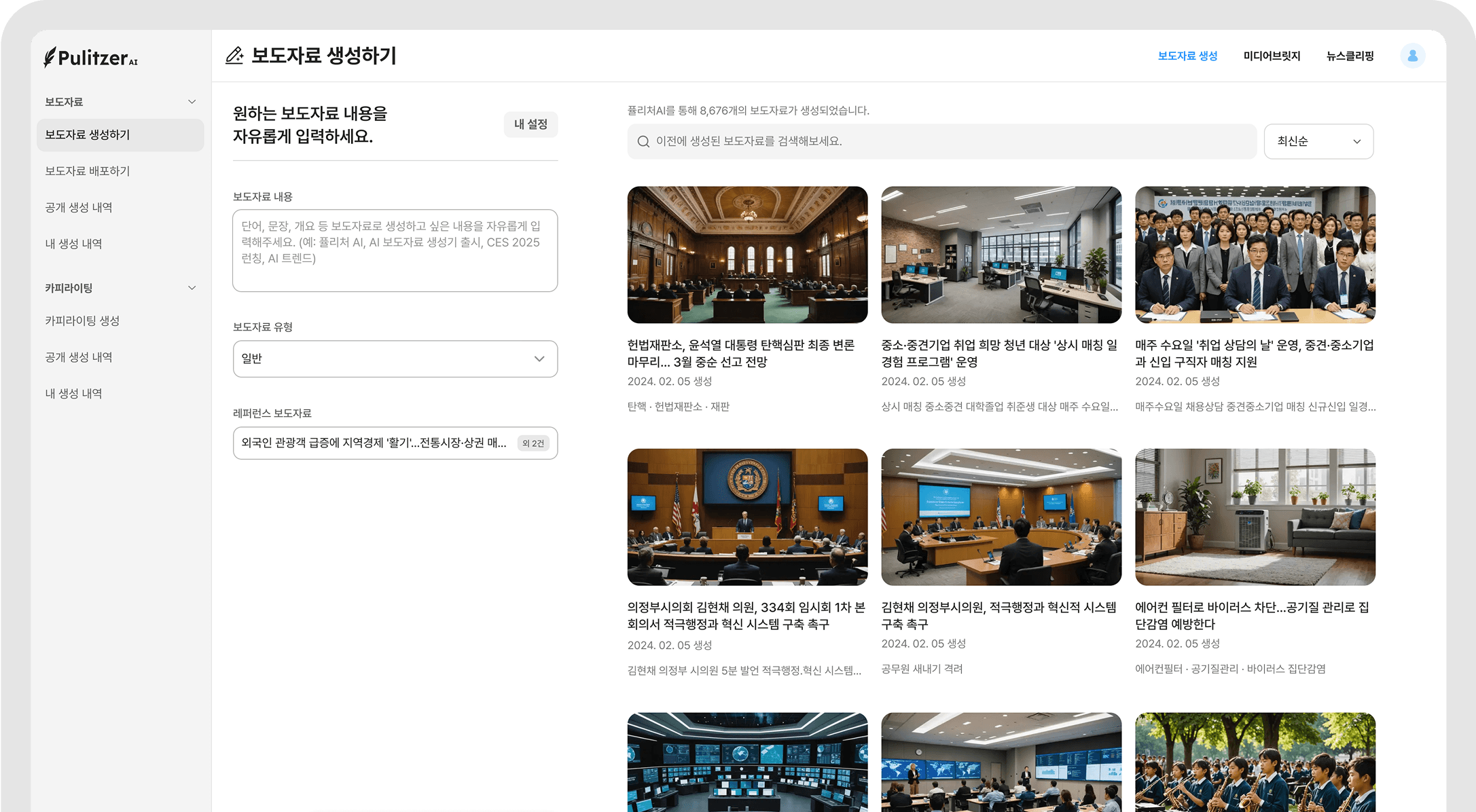The height and width of the screenshot is (812, 1476).
Task: Click the pencil icon beside page title
Action: point(234,56)
